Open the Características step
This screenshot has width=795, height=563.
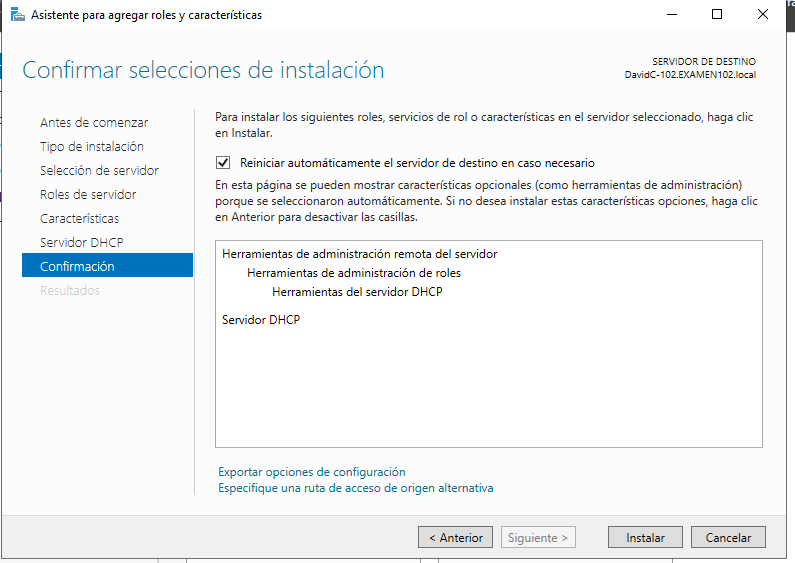click(x=80, y=219)
